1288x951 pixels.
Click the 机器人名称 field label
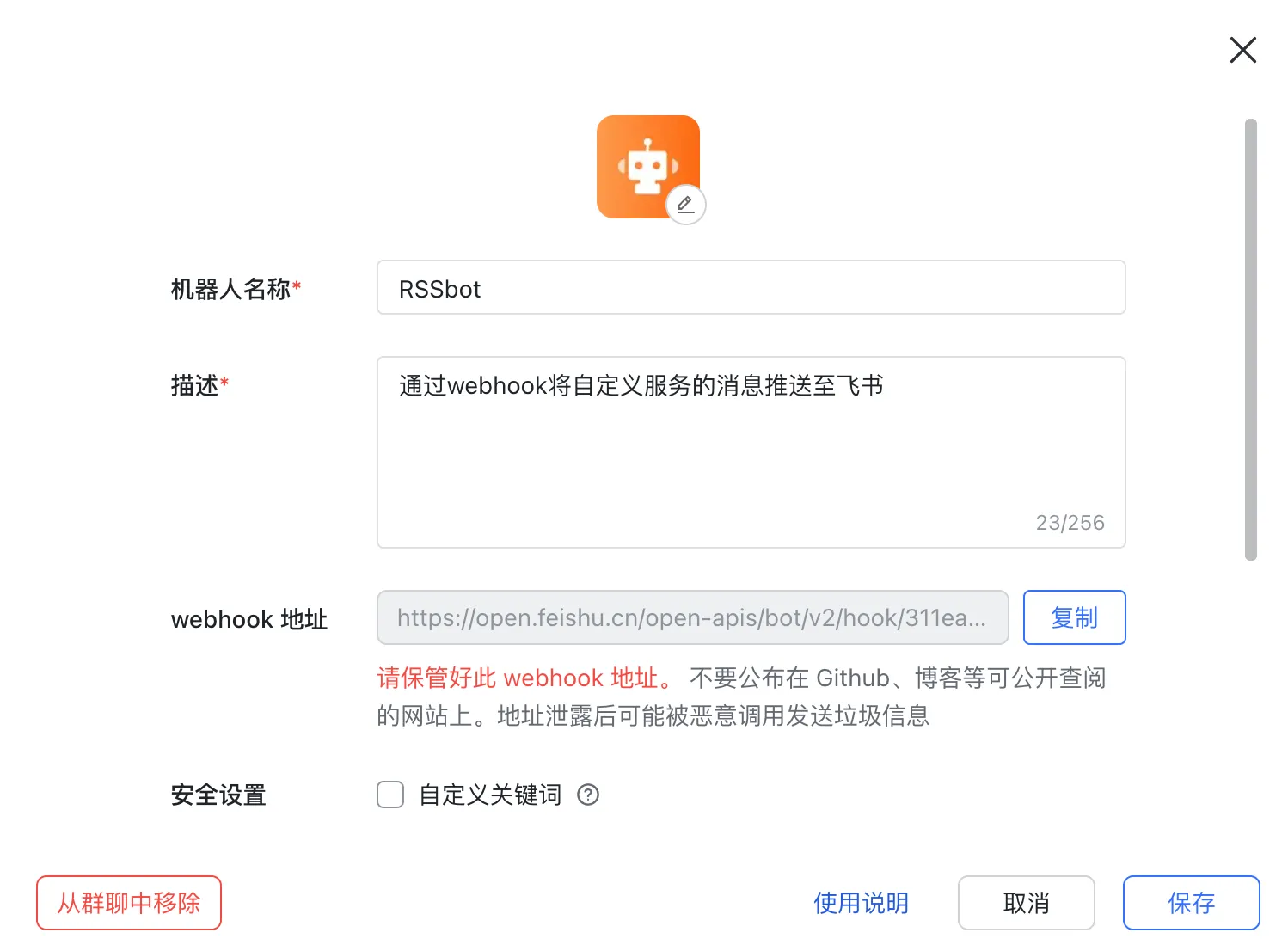pos(230,289)
